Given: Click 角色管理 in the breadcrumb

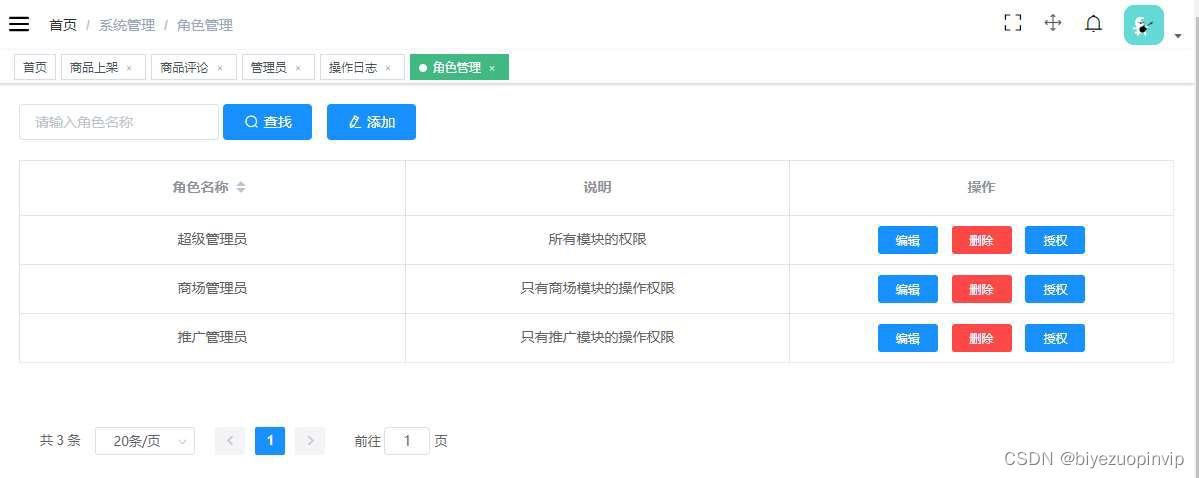Looking at the screenshot, I should click(205, 25).
